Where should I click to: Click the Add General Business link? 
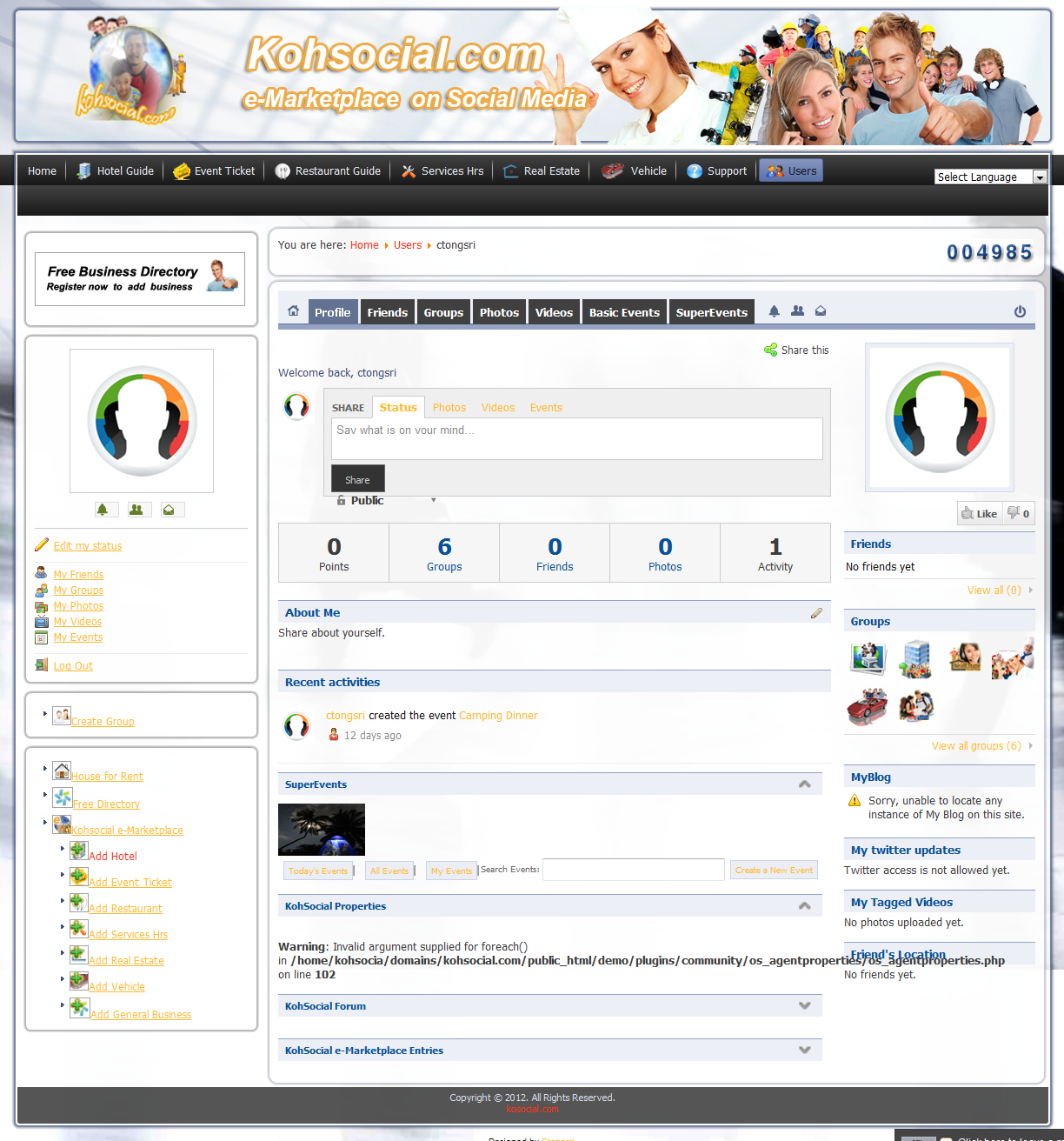click(x=141, y=1015)
